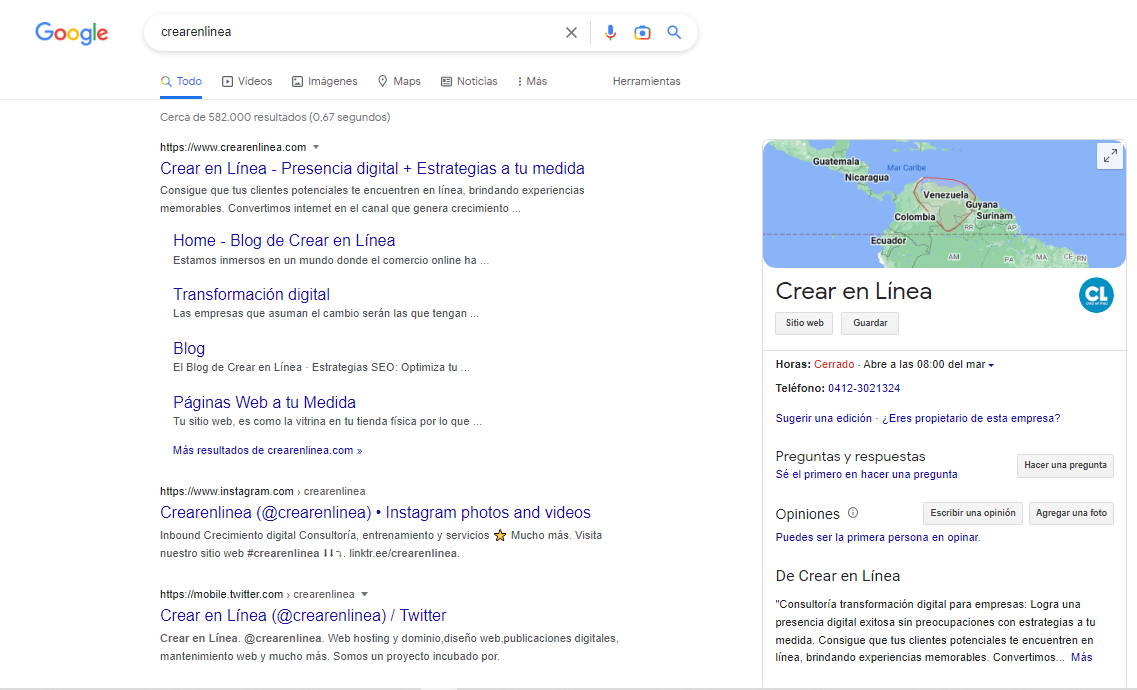1137x690 pixels.
Task: Open the Más search filters menu
Action: (x=532, y=81)
